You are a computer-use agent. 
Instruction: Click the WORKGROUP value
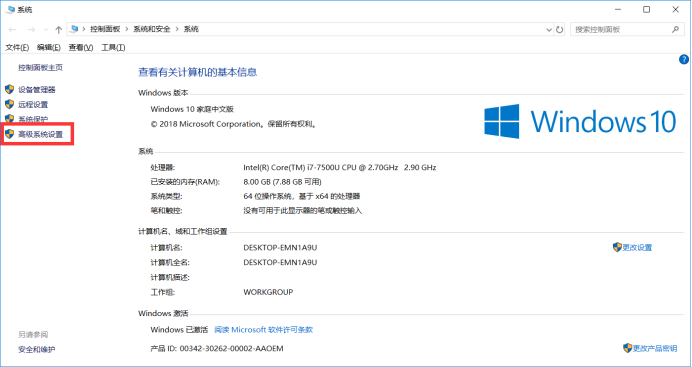268,292
